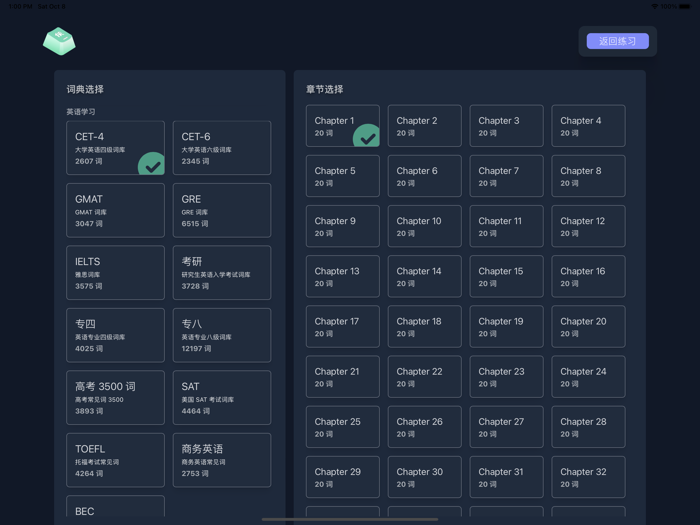700x525 pixels.
Task: Click the 返回练习 button
Action: coord(617,41)
